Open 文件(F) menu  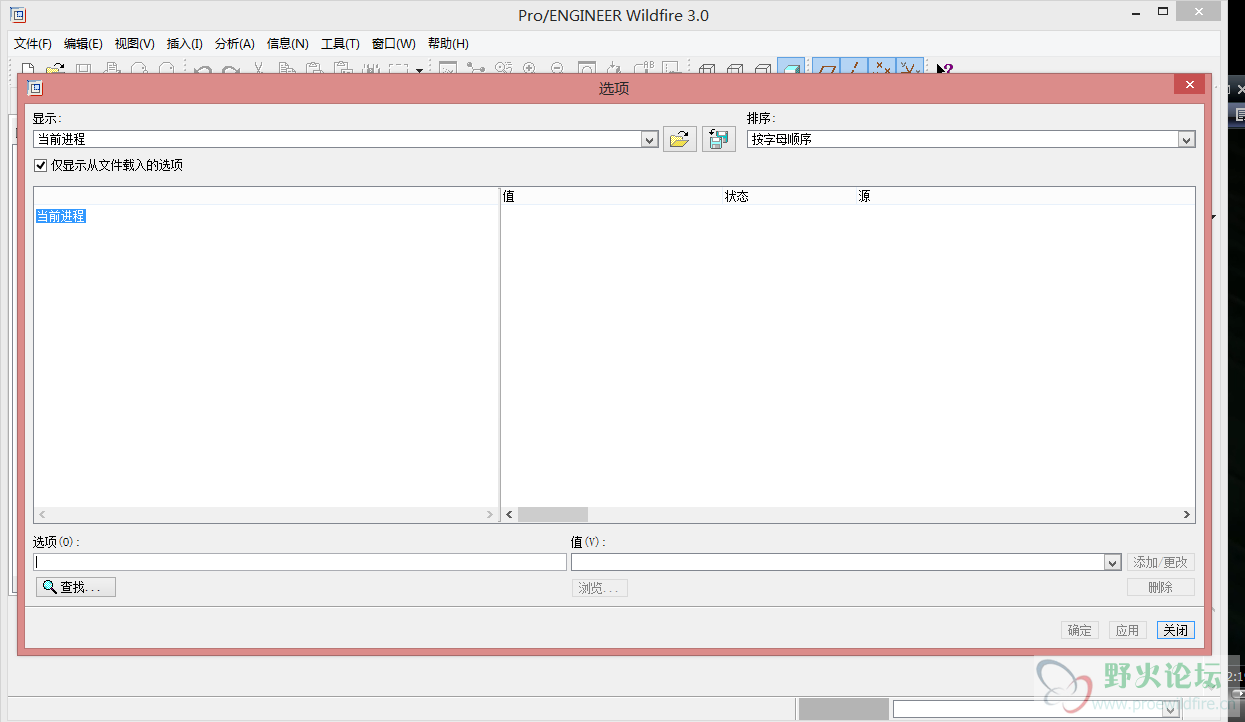33,44
